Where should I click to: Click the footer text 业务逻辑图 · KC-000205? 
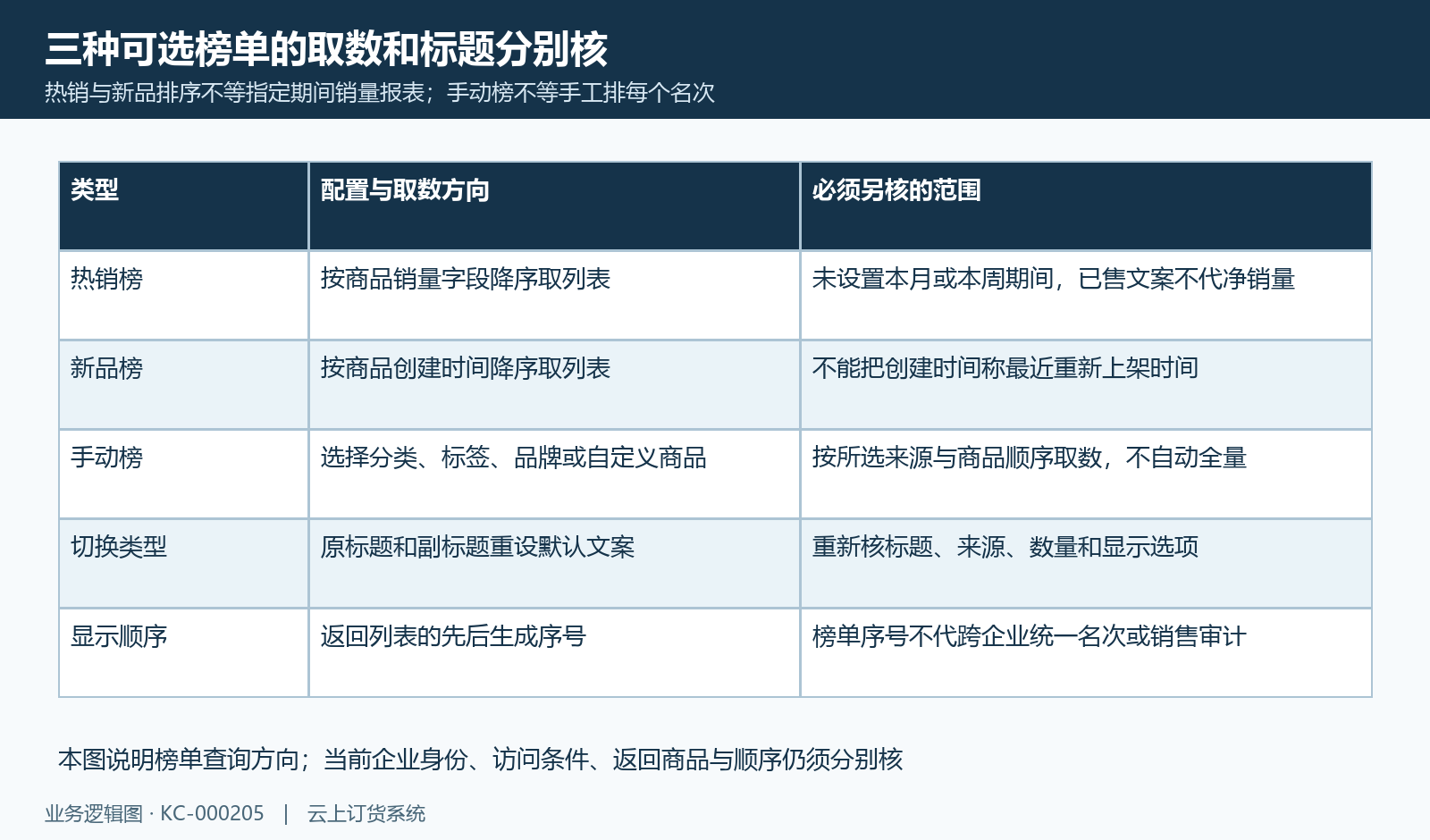155,814
